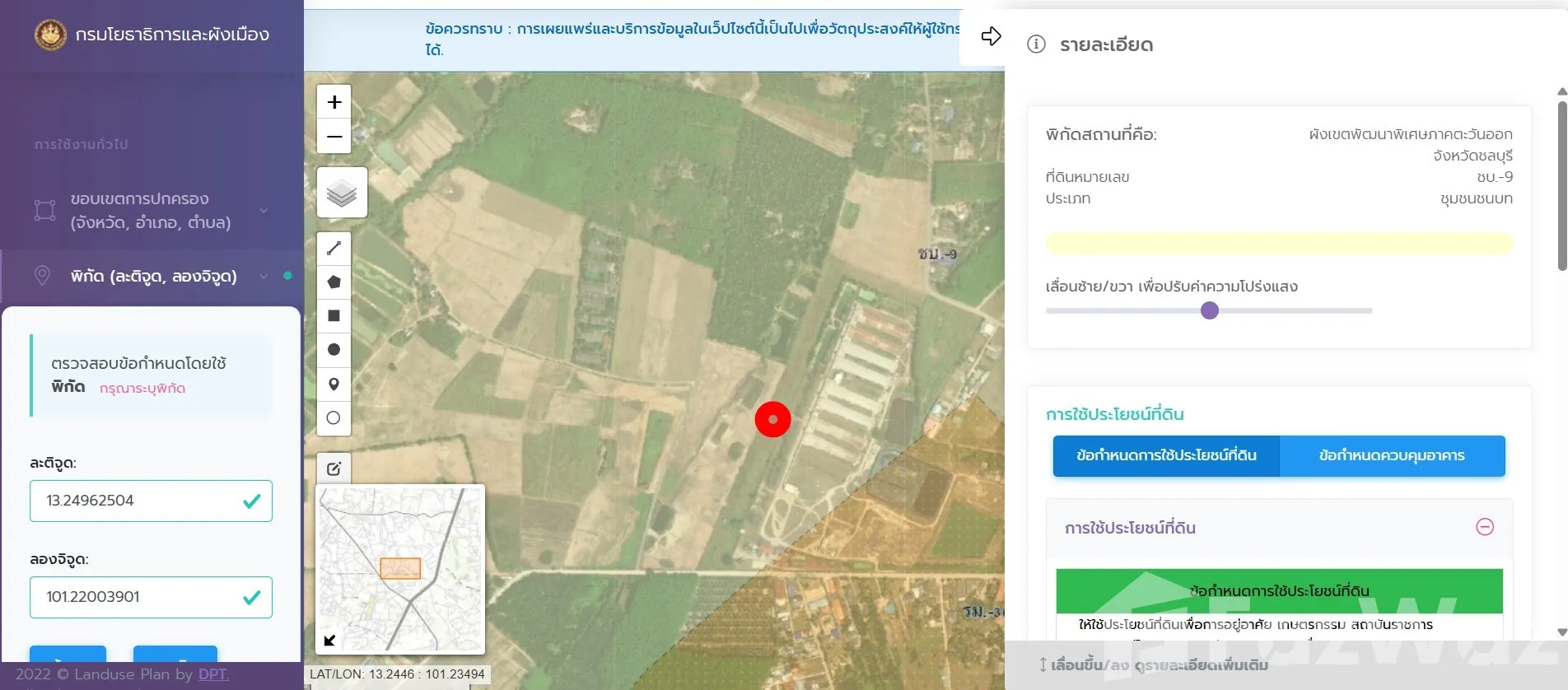Open the DPT link in footer
The width and height of the screenshot is (1568, 690).
(x=213, y=674)
